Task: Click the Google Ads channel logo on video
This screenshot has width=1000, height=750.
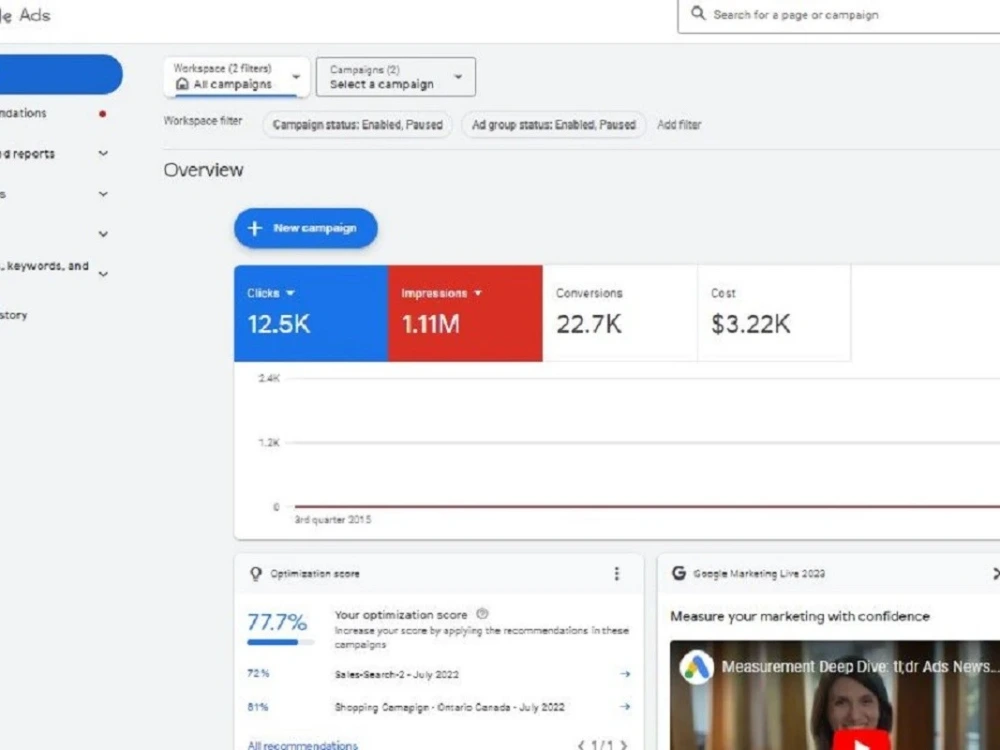Action: tap(696, 667)
